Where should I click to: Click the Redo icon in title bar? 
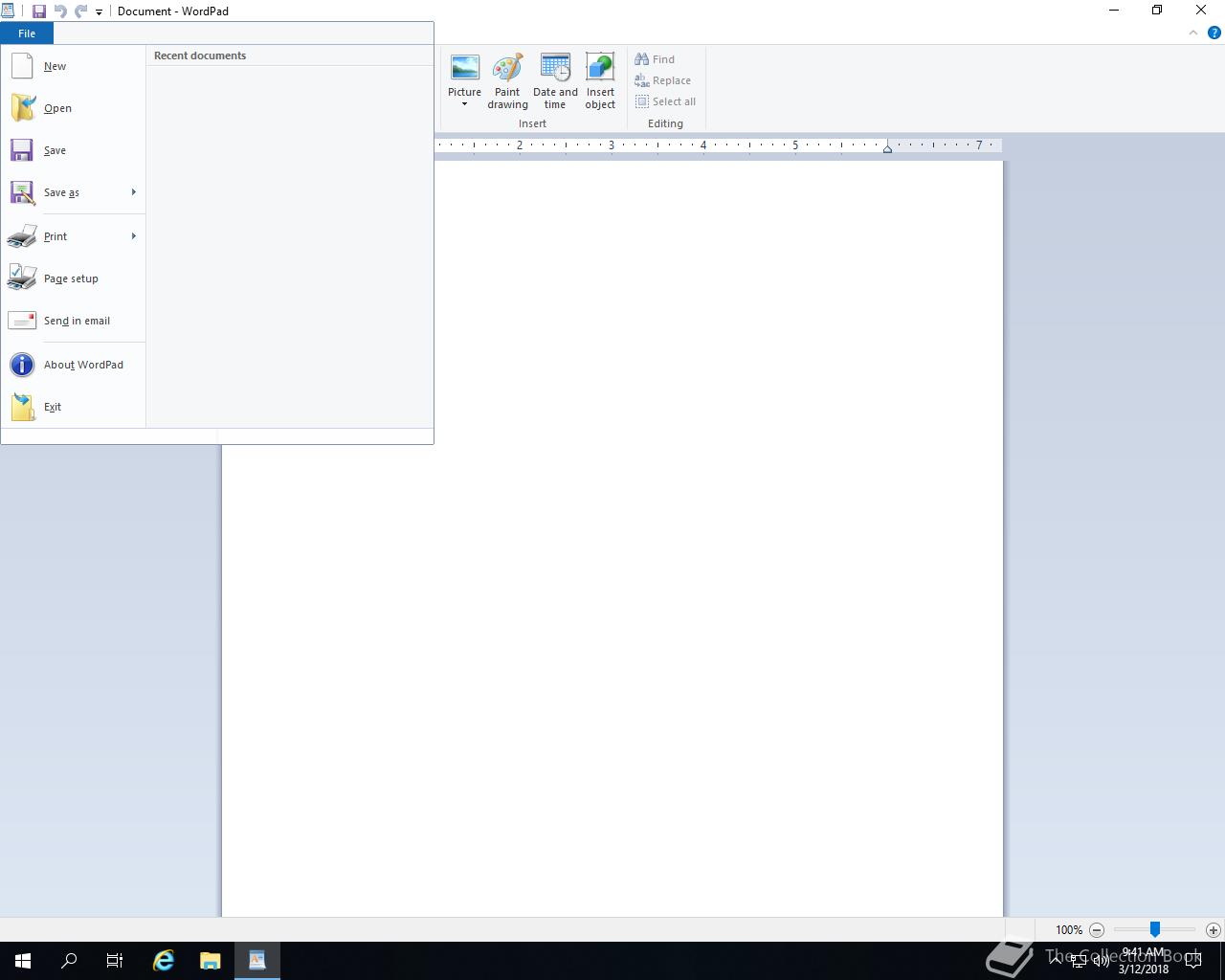pos(80,11)
